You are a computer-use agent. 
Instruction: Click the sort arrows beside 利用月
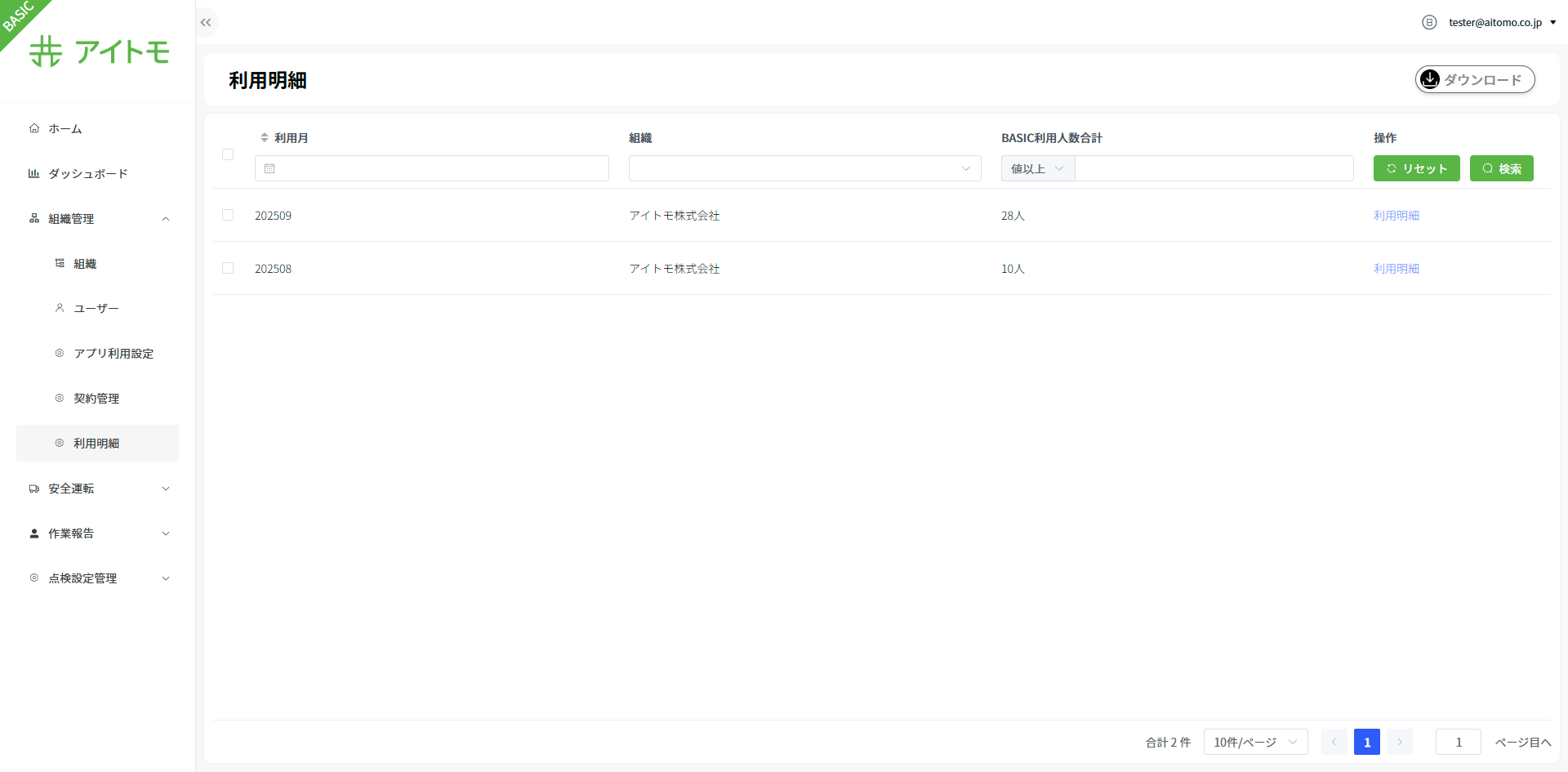(265, 137)
